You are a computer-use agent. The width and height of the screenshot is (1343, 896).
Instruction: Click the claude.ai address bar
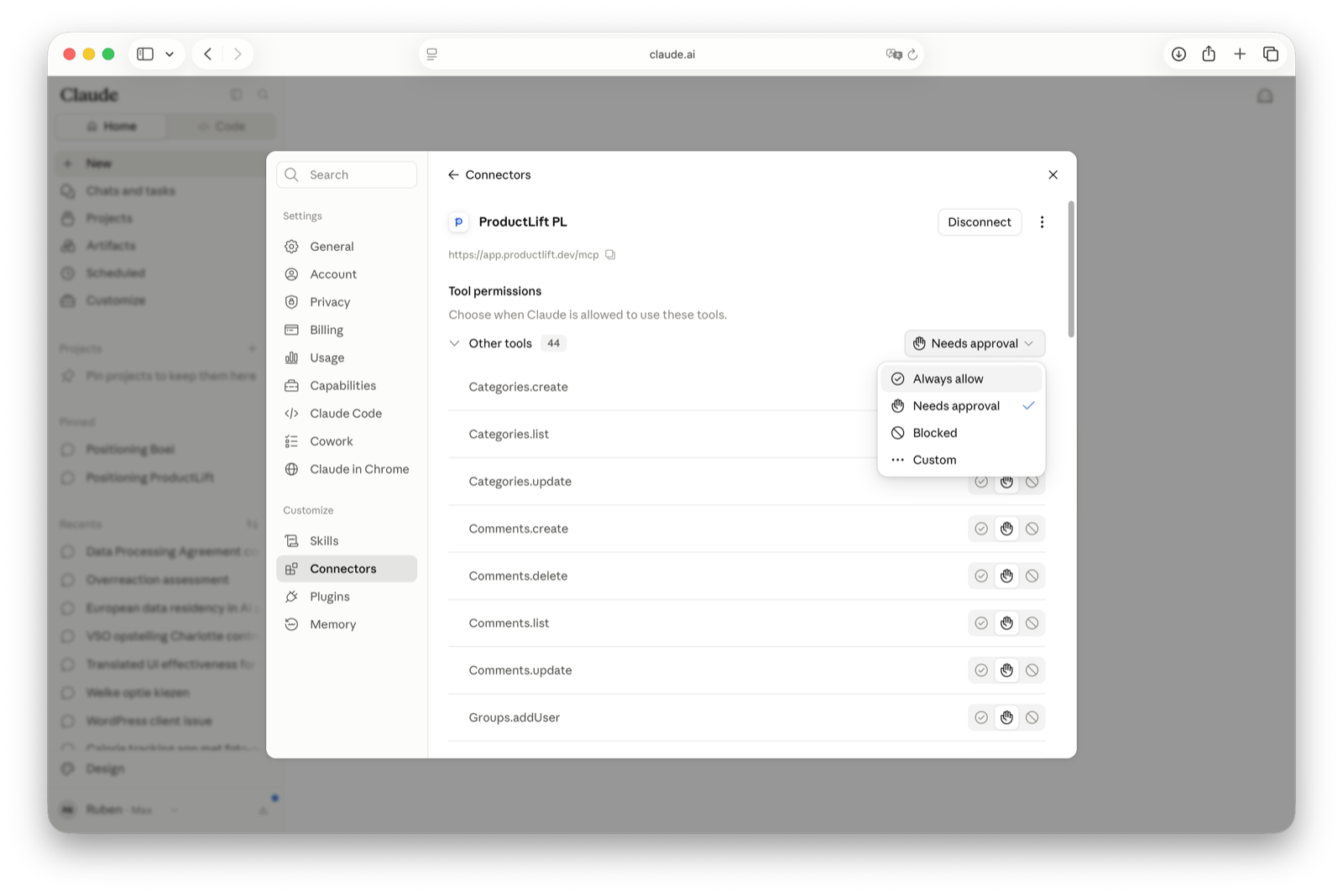[671, 55]
